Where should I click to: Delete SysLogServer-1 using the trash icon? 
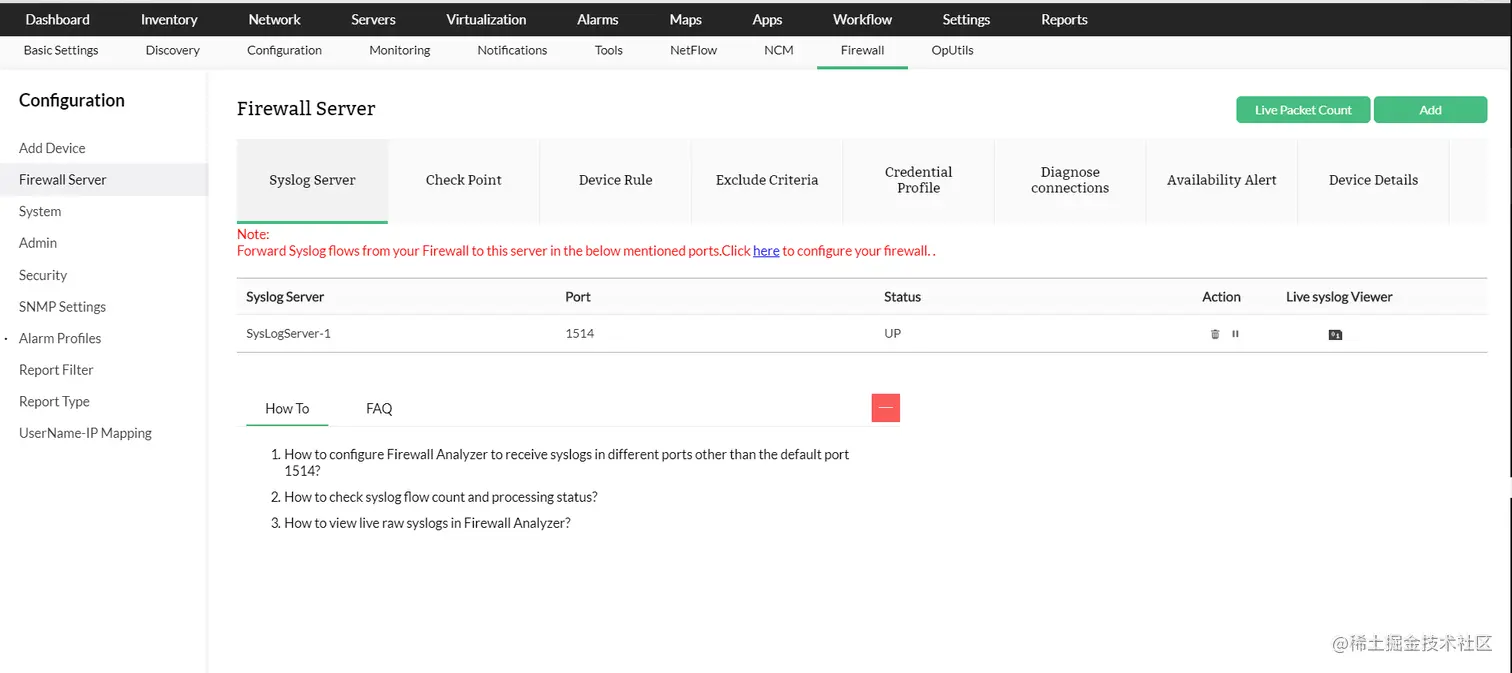pyautogui.click(x=1214, y=333)
